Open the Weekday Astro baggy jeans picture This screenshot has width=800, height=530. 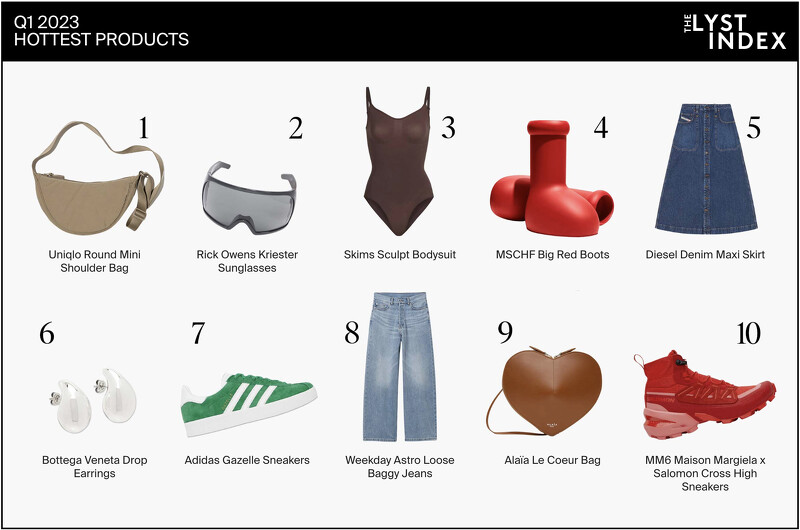[x=400, y=367]
